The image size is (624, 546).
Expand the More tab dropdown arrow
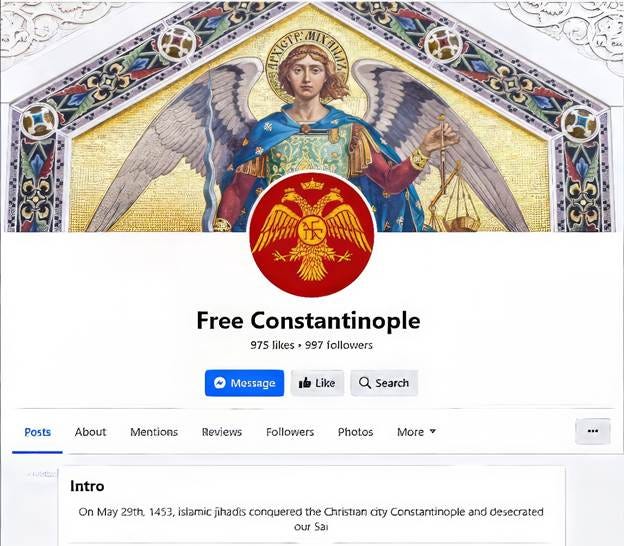point(433,431)
